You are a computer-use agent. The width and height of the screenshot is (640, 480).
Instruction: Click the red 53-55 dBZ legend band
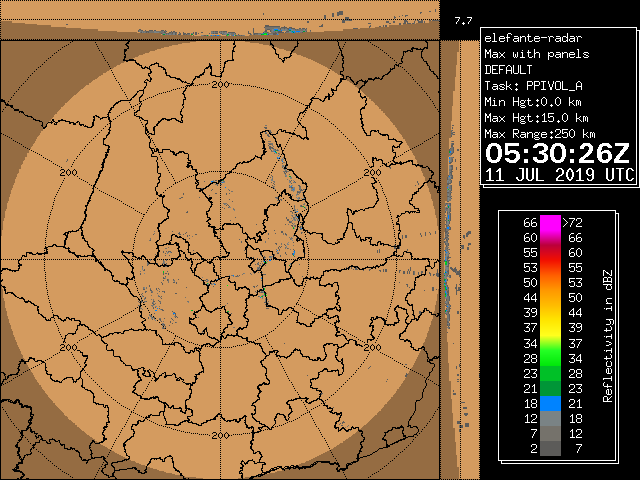click(x=552, y=268)
